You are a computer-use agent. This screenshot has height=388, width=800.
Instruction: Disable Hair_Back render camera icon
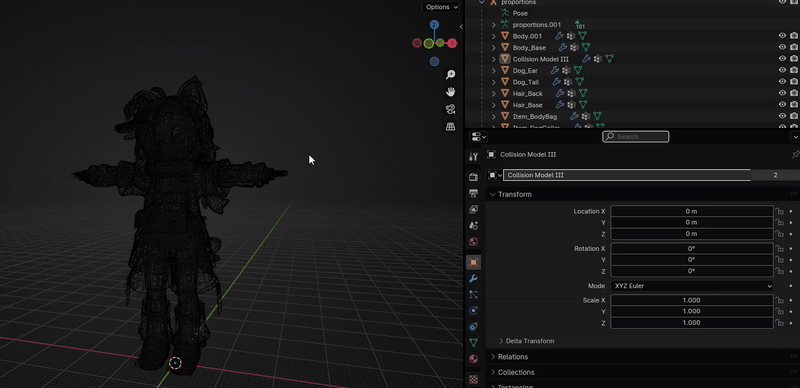794,93
